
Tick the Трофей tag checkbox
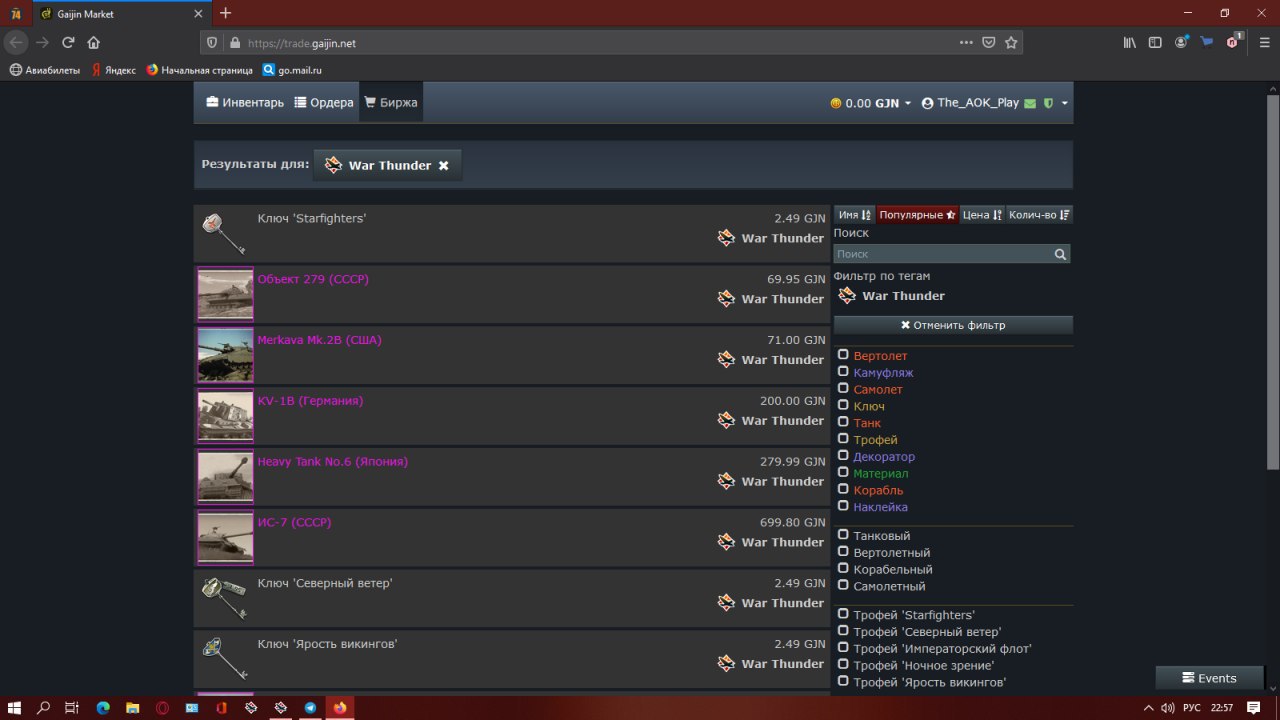843,439
